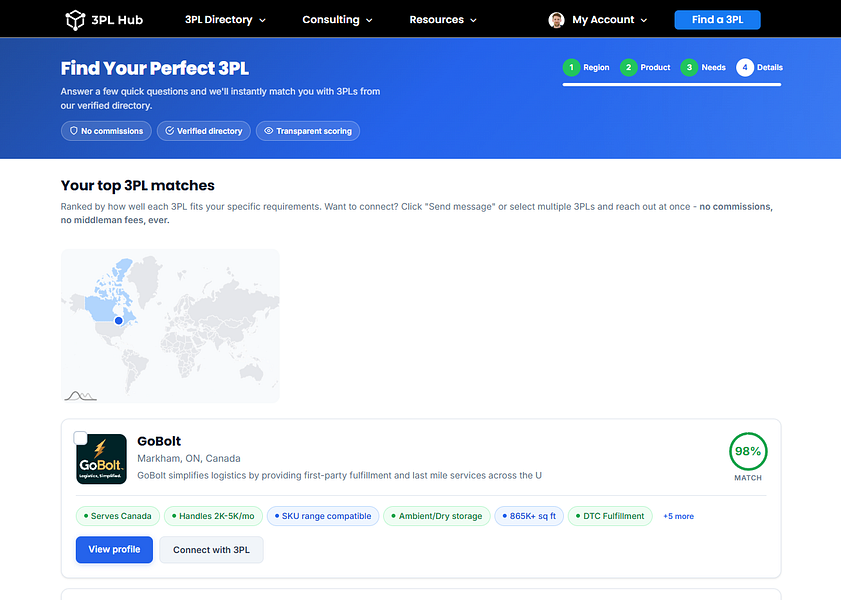The height and width of the screenshot is (600, 841).
Task: Expand the +5 more tags link
Action: [678, 516]
